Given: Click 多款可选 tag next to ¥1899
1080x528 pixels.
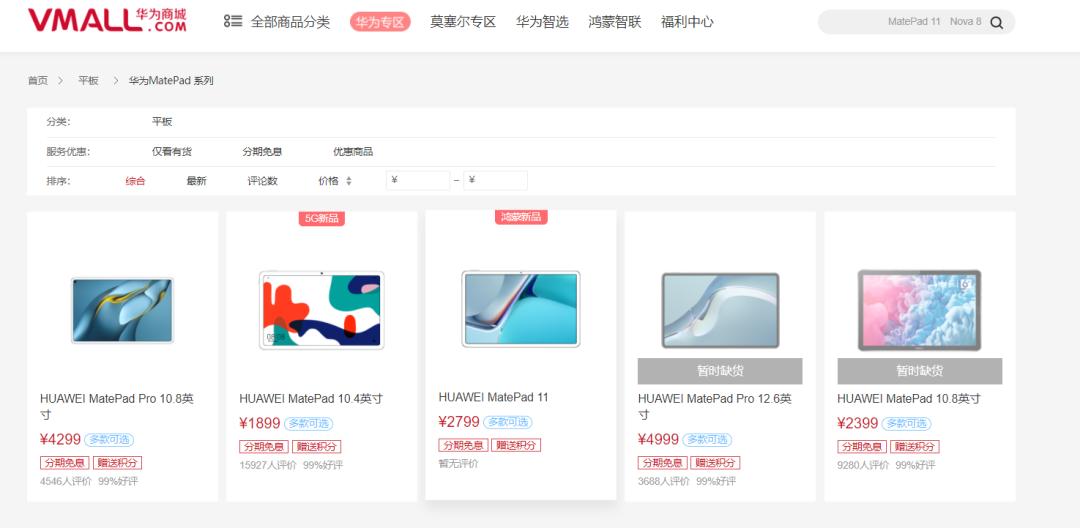Looking at the screenshot, I should [x=309, y=423].
